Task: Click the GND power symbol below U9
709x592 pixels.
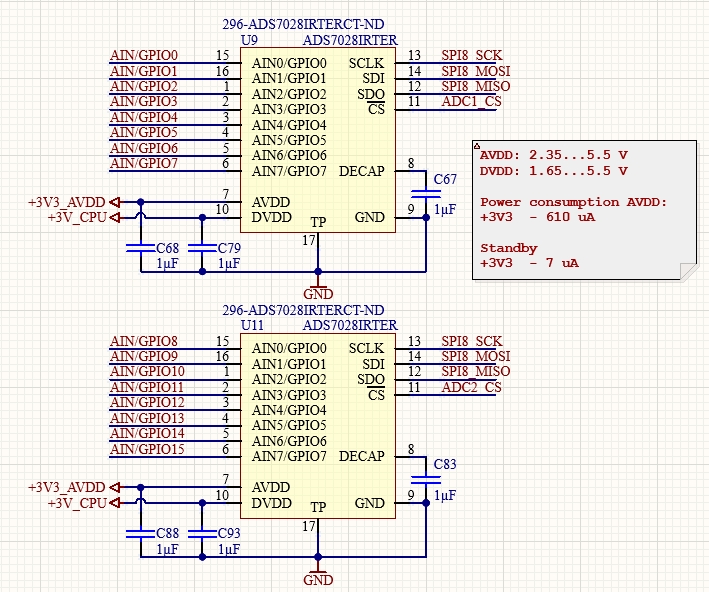Action: click(x=318, y=290)
